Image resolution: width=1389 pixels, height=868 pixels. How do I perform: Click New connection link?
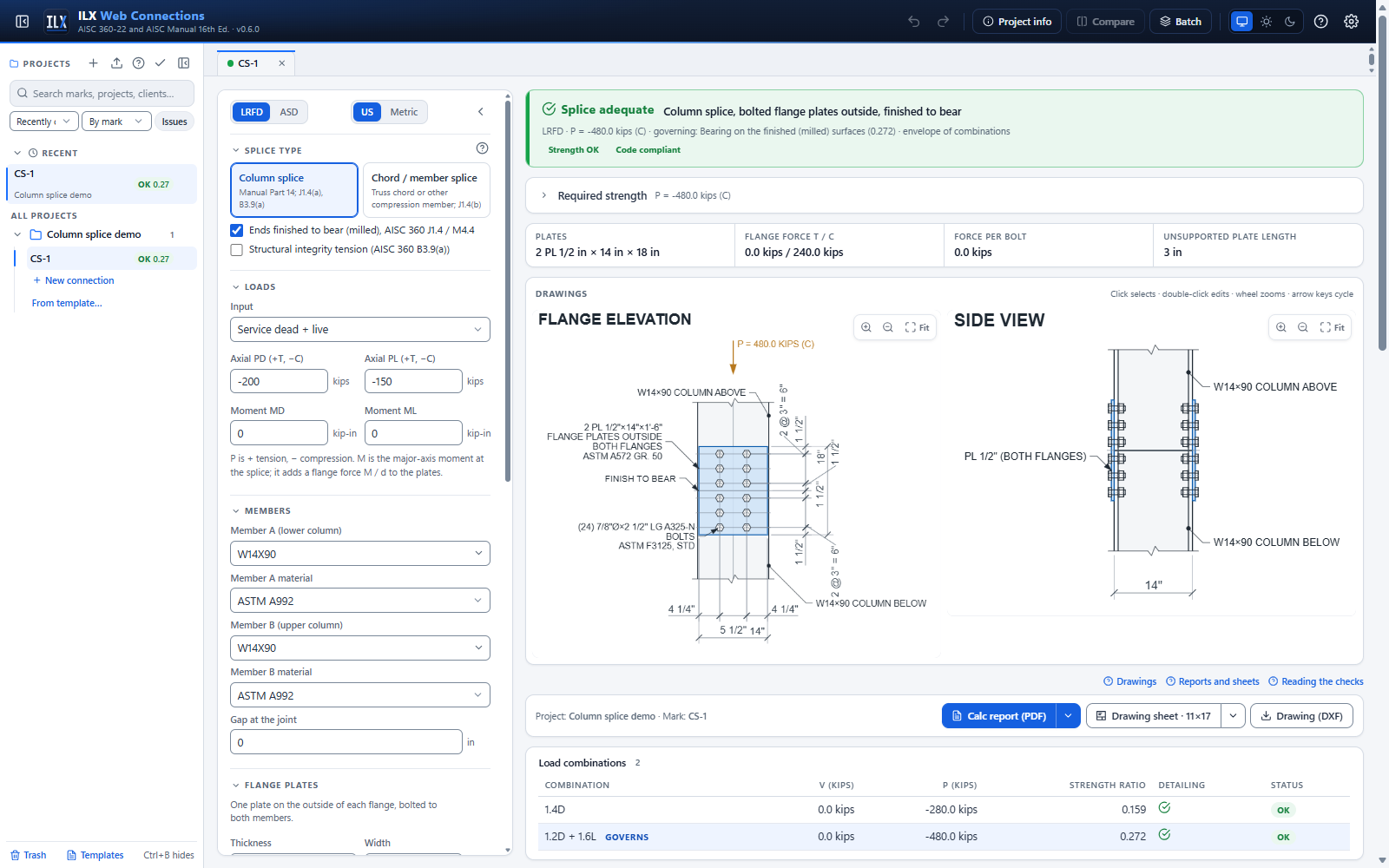coord(74,280)
